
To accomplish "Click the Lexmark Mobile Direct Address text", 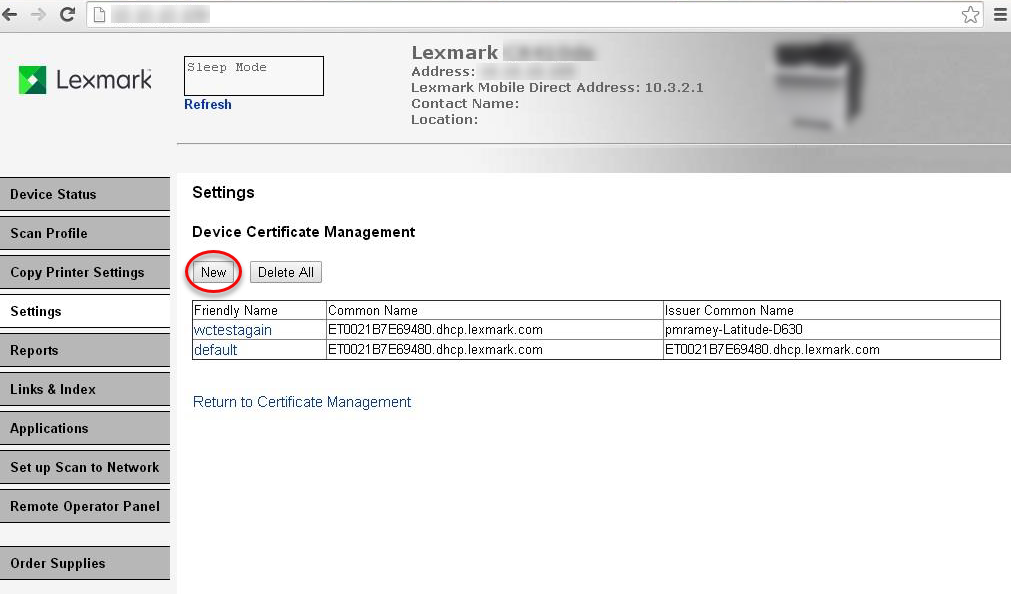I will coord(557,88).
